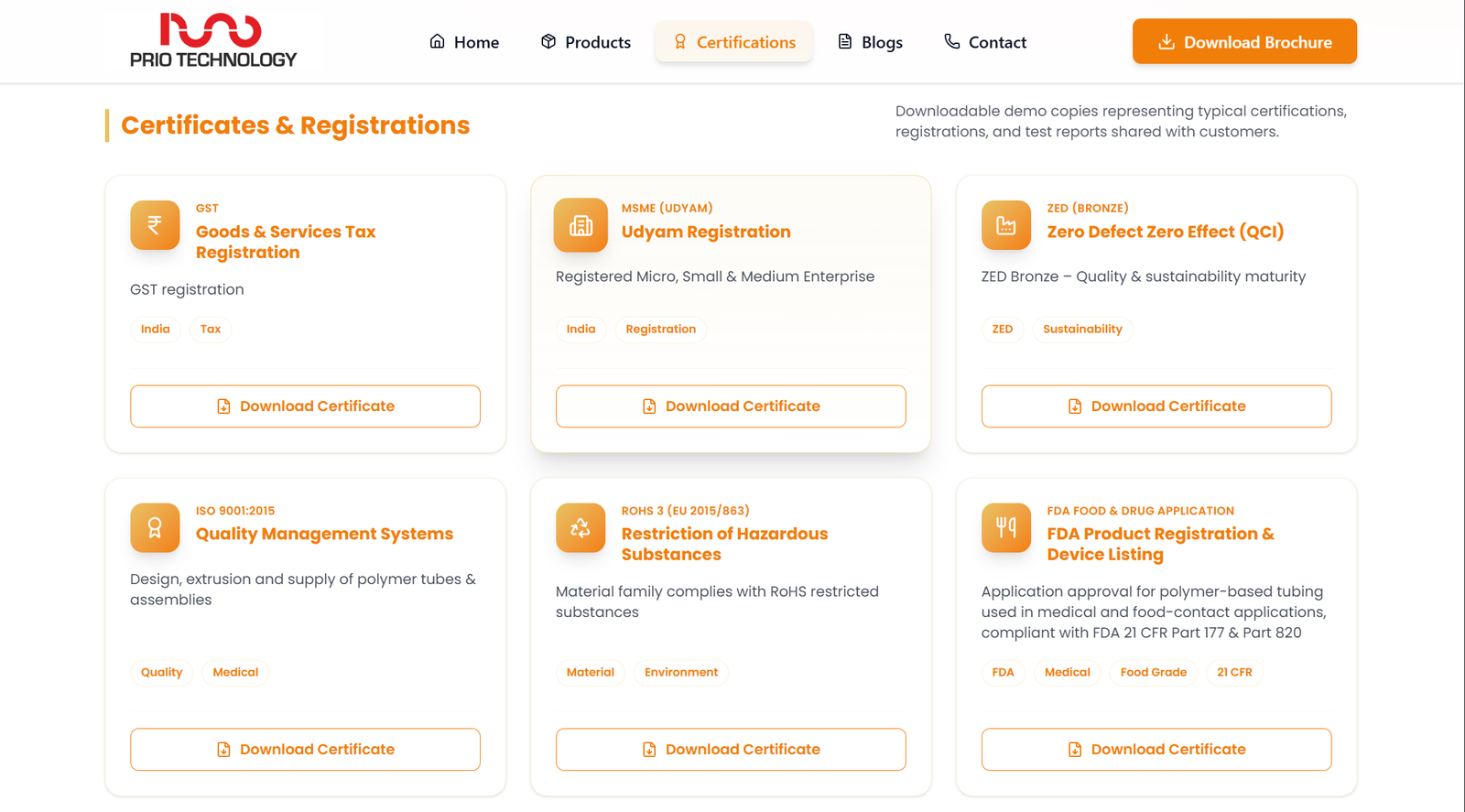Viewport: 1465px width, 812px height.
Task: Click the fork and knife FDA icon
Action: tap(1005, 527)
